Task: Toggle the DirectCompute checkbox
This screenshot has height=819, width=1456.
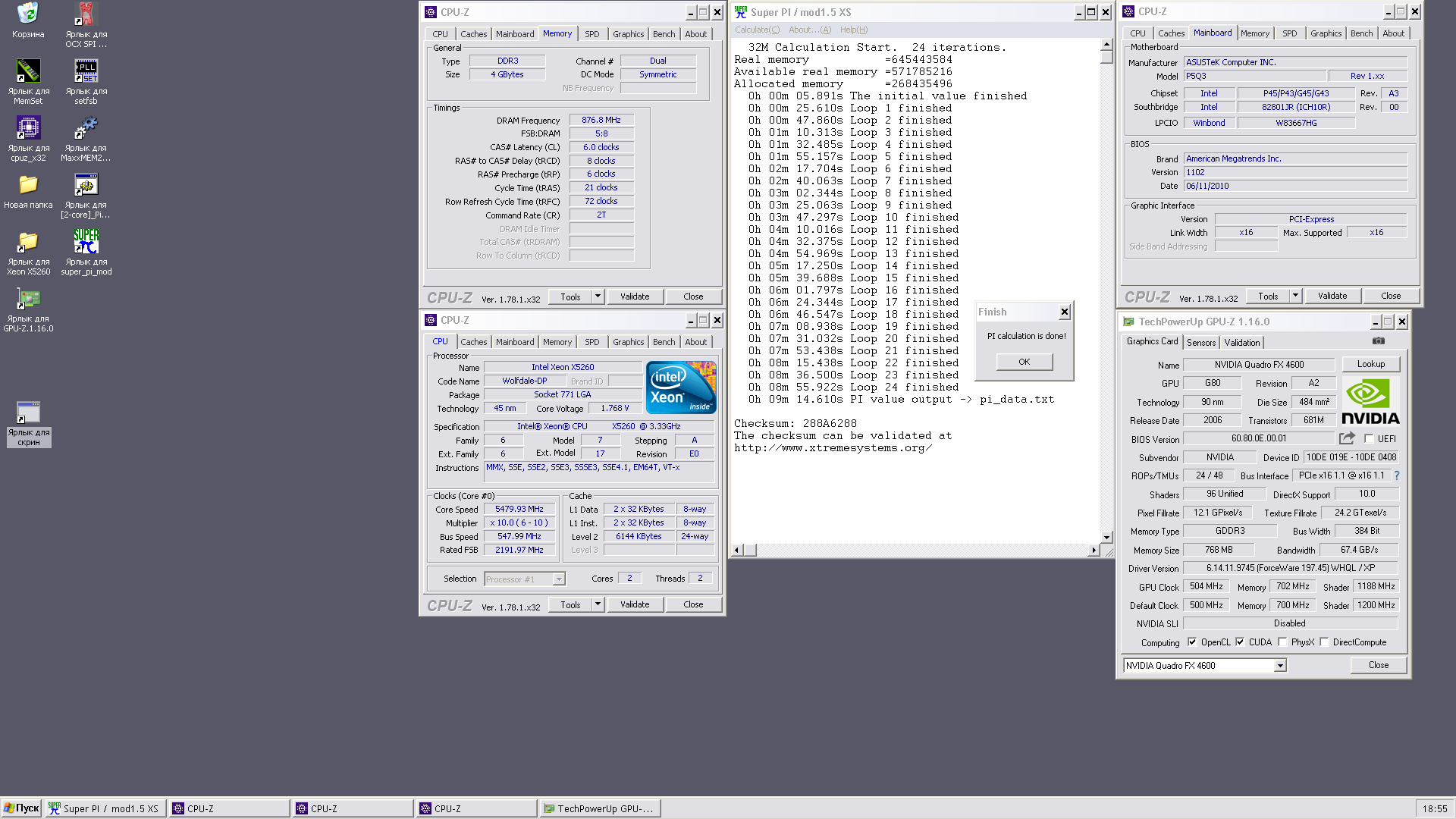Action: (x=1323, y=642)
